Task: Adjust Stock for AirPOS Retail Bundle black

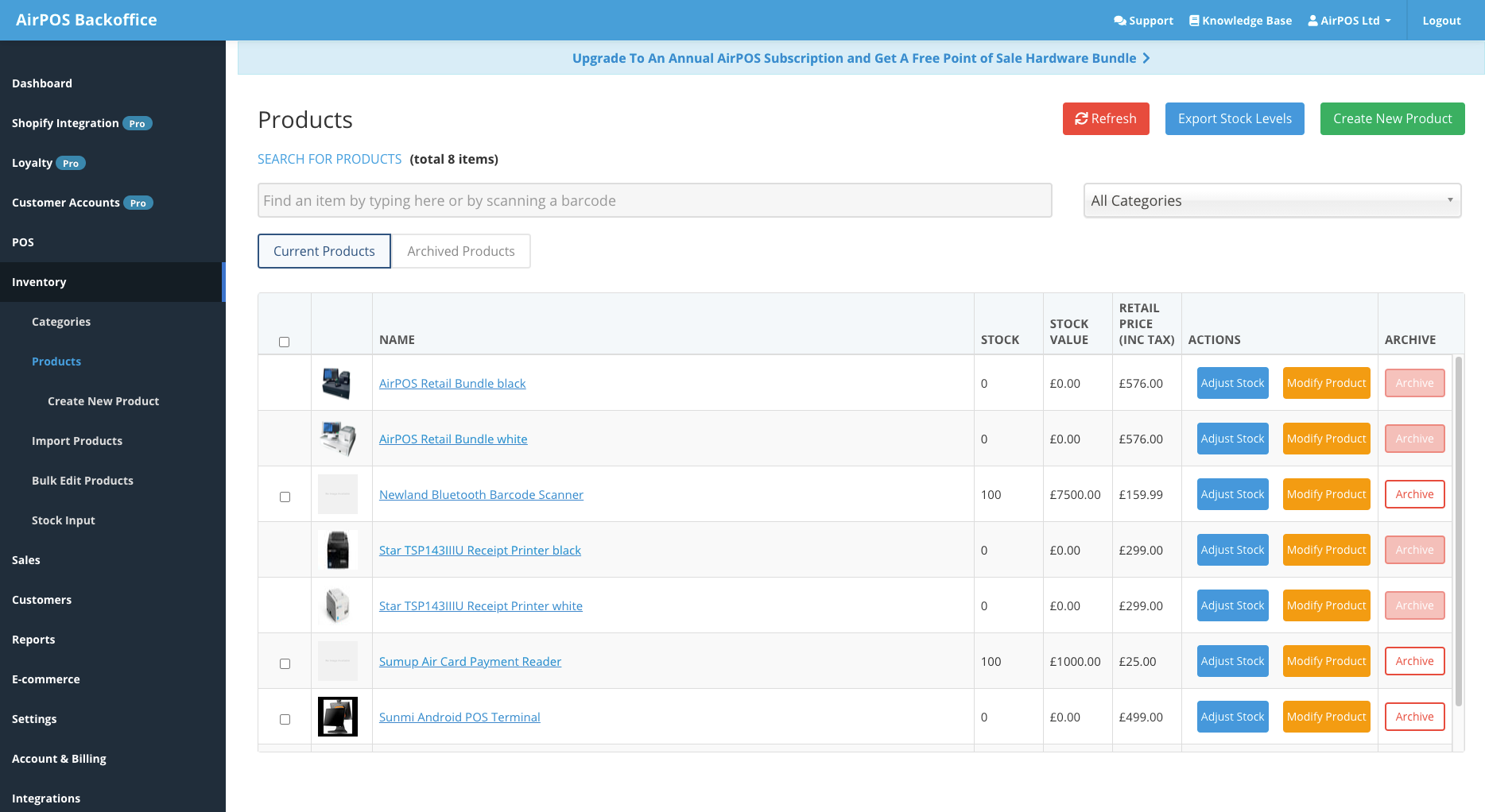Action: [1232, 383]
